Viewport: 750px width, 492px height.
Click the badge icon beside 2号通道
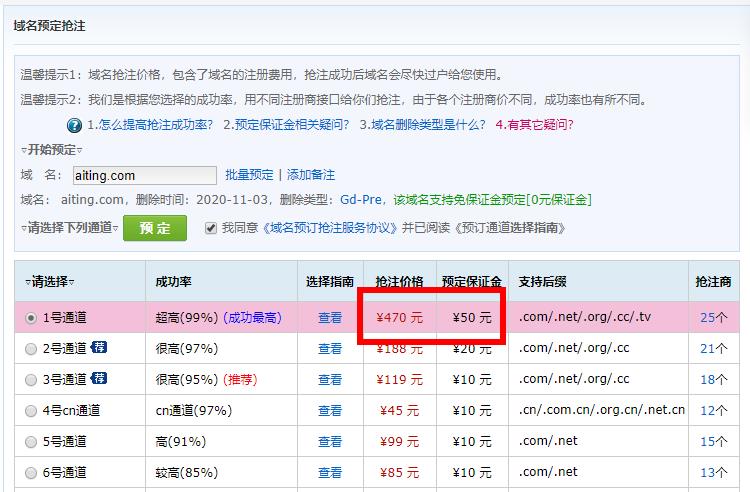pyautogui.click(x=98, y=348)
